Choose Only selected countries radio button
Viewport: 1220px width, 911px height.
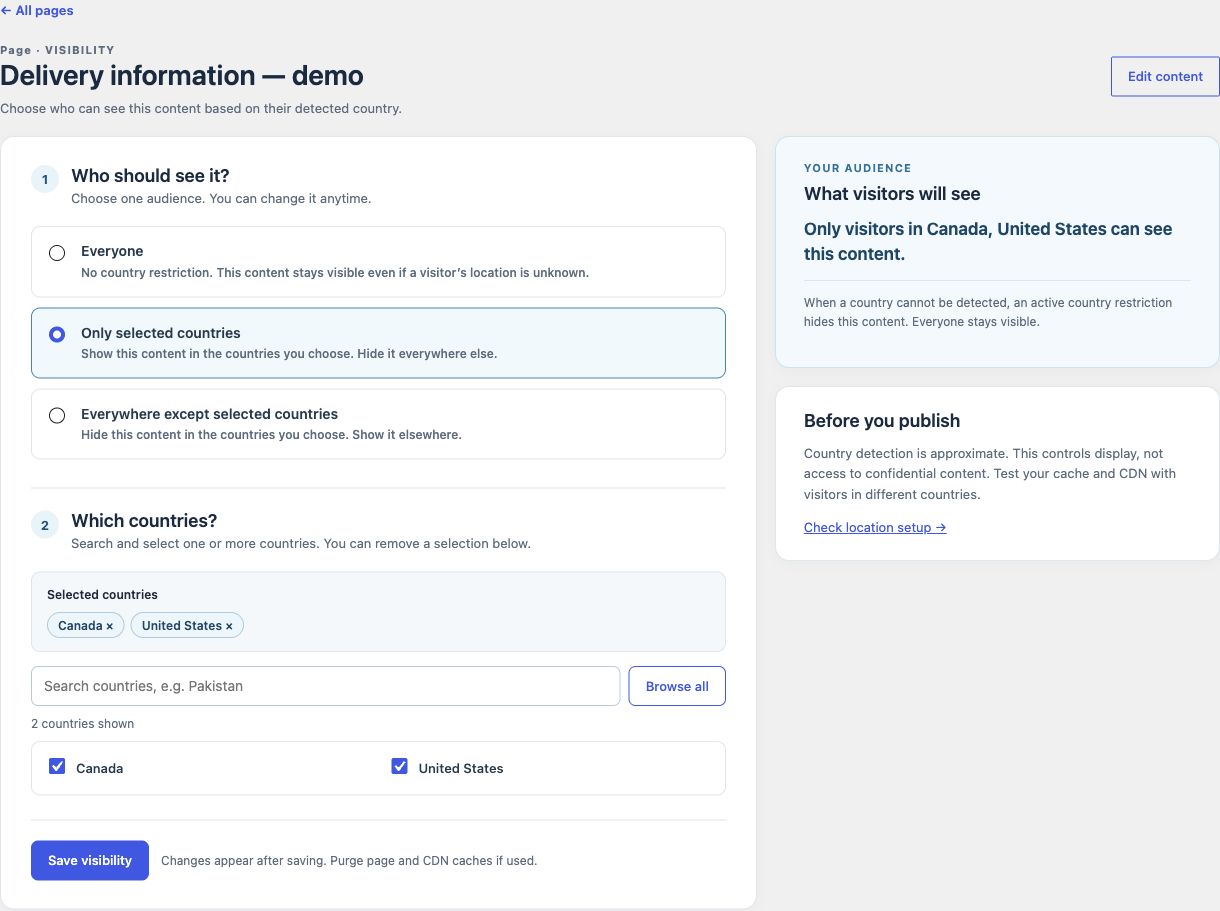(x=57, y=334)
